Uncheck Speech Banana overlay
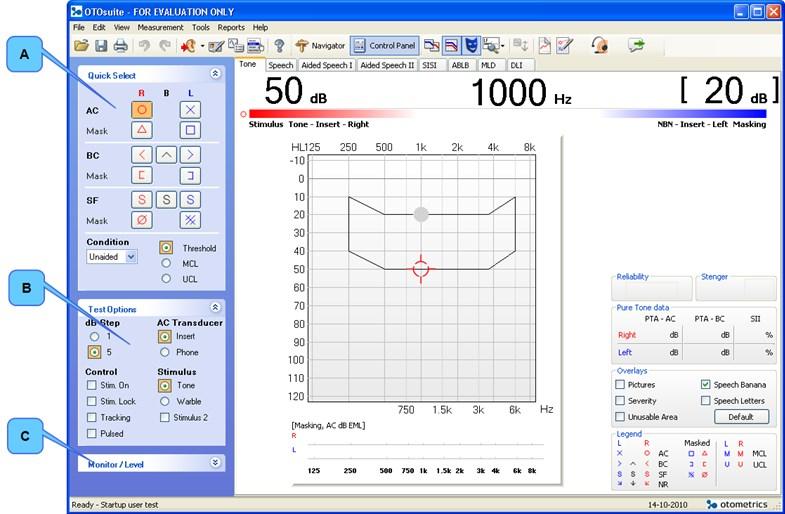Screen dimensions: 785x514 (x=705, y=384)
